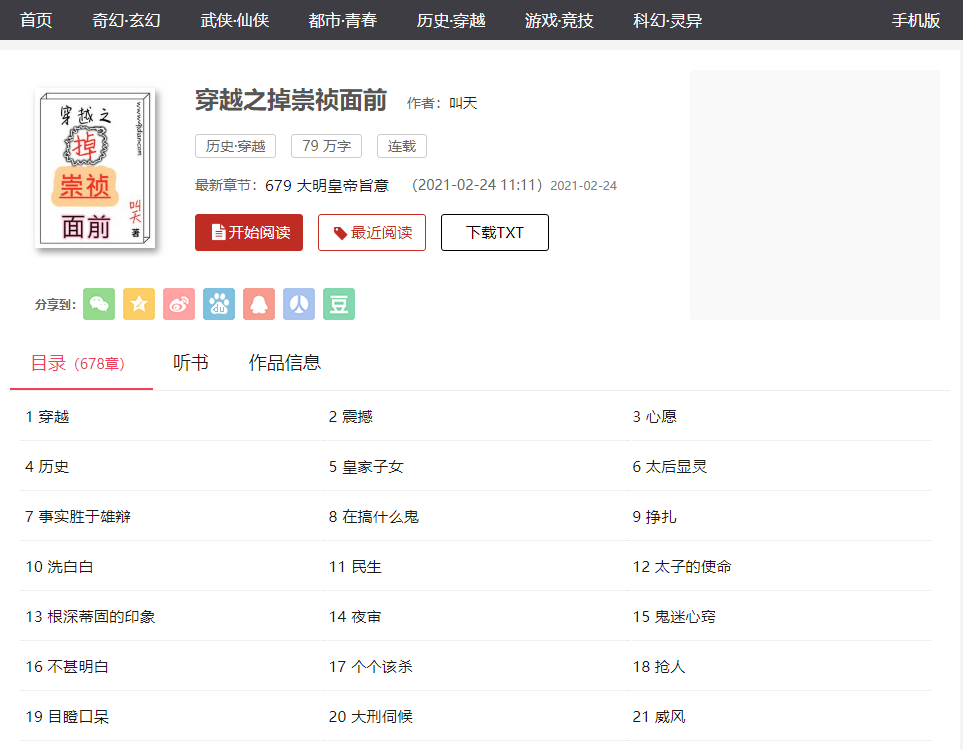Share to WeChat via green icon
963x750 pixels.
tap(99, 304)
